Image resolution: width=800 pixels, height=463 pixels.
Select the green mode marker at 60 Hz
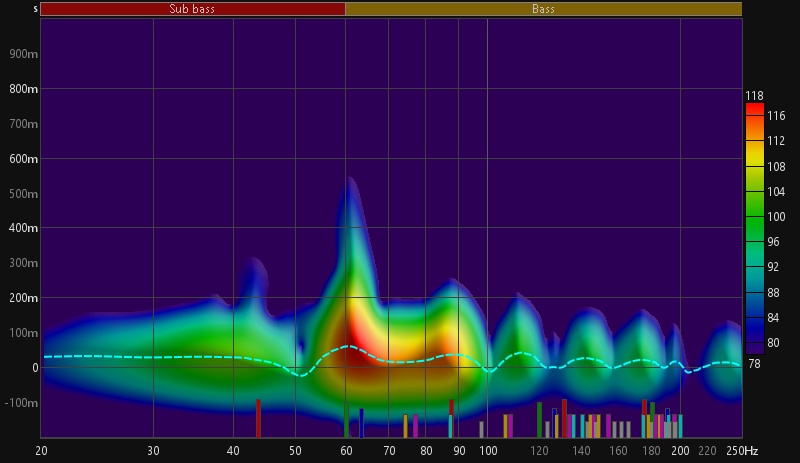[x=346, y=420]
